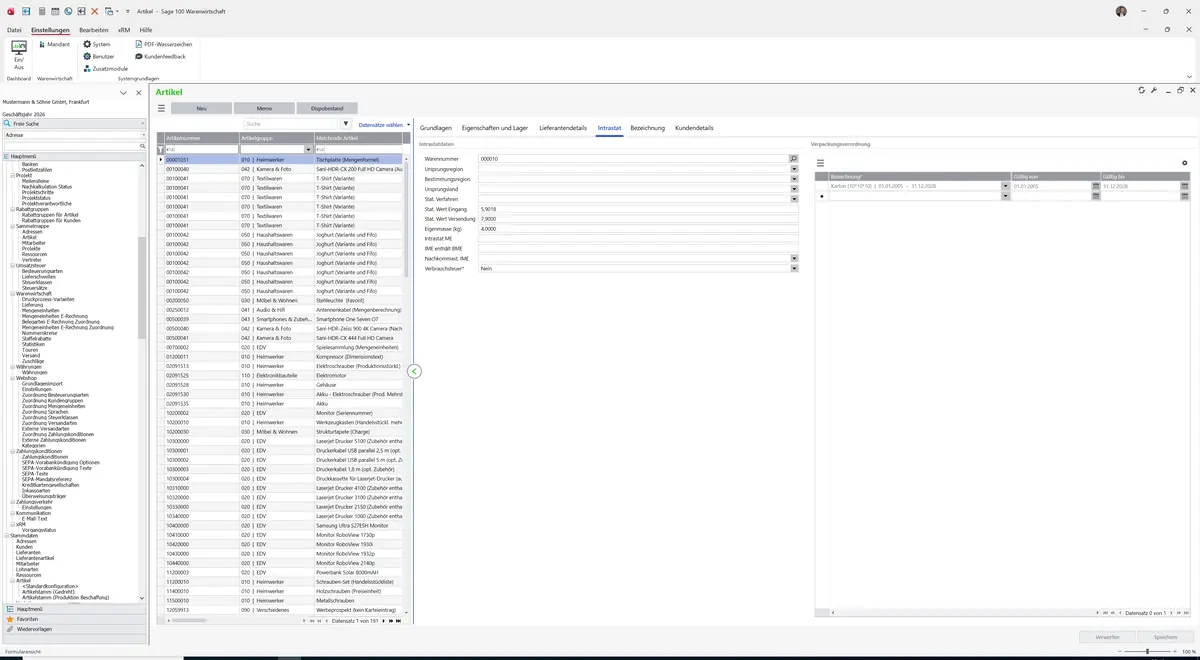The image size is (1200, 660).
Task: Collapse the navigation pane chevron
Action: 123,93
